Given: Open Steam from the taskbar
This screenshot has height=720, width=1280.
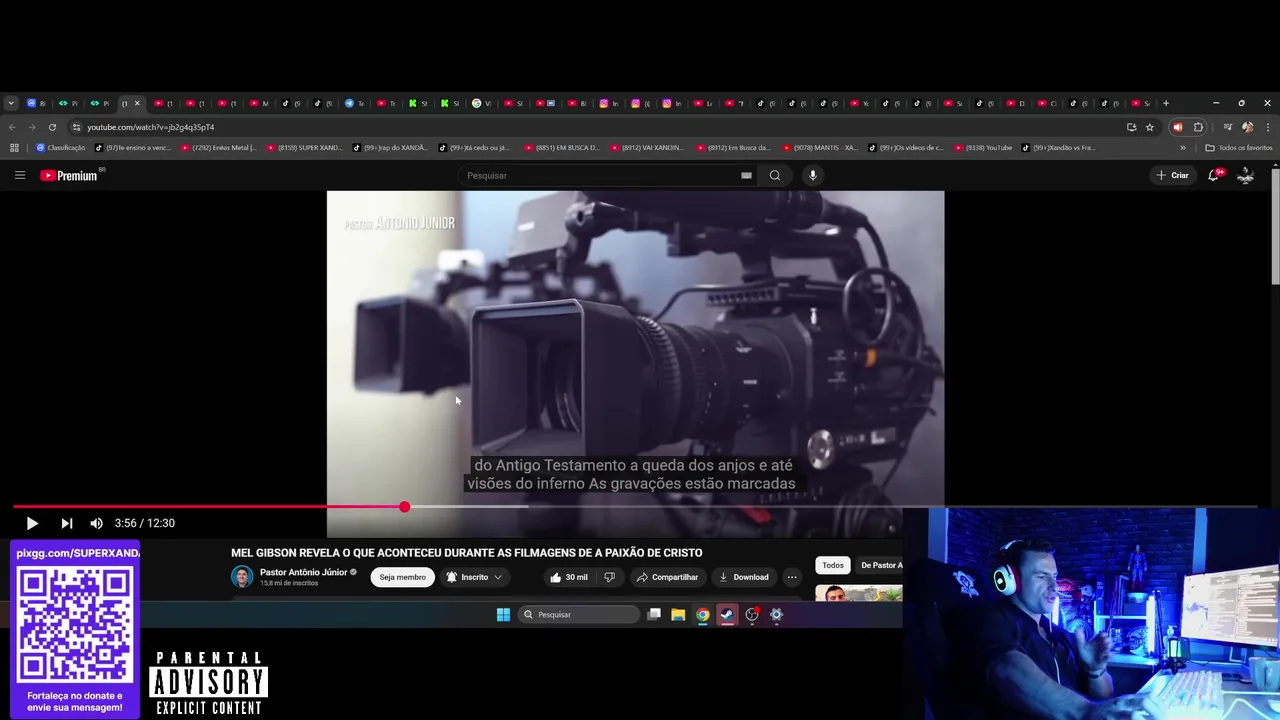Looking at the screenshot, I should (727, 615).
